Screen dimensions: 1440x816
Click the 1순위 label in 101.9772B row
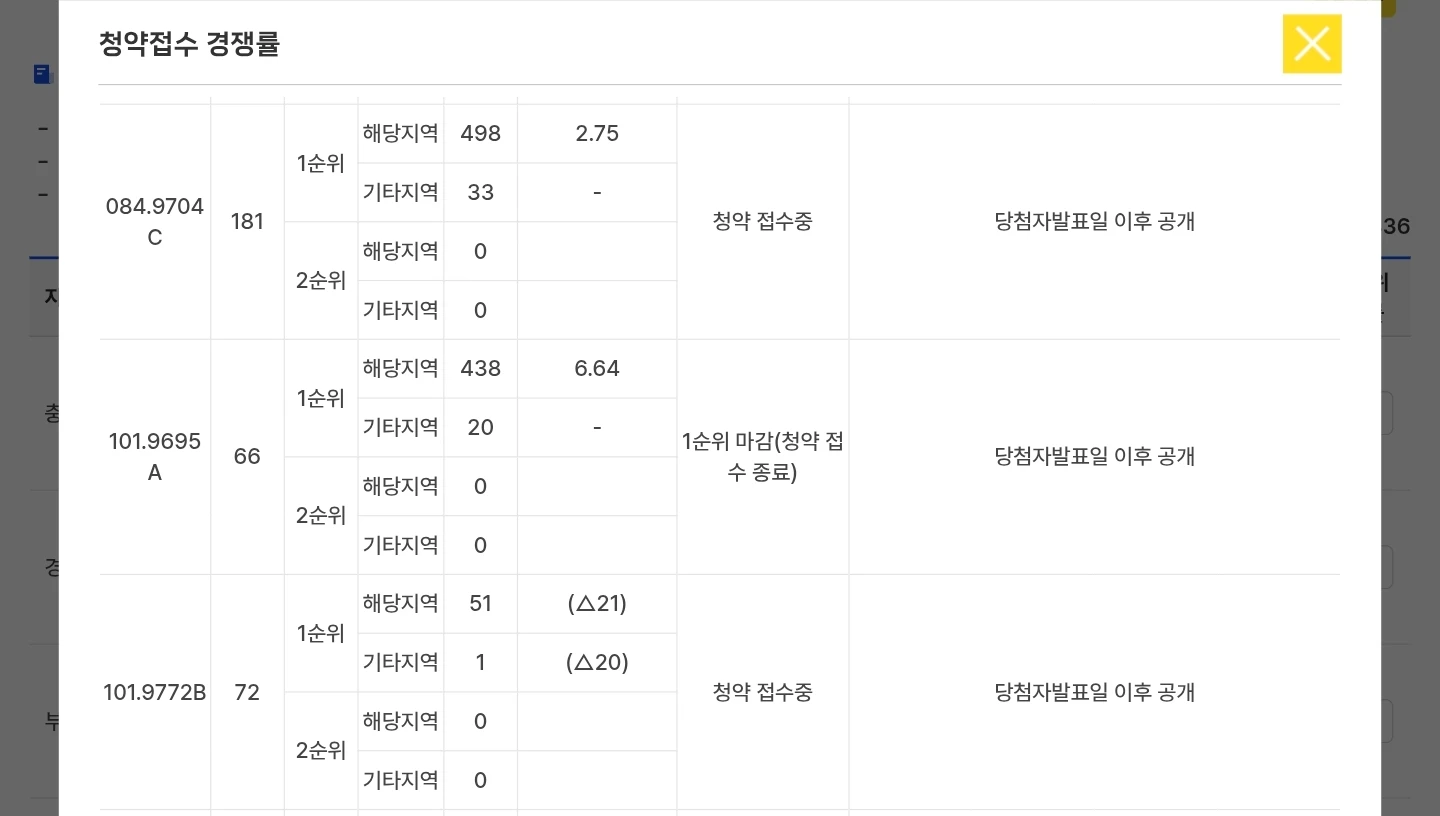[x=321, y=634]
